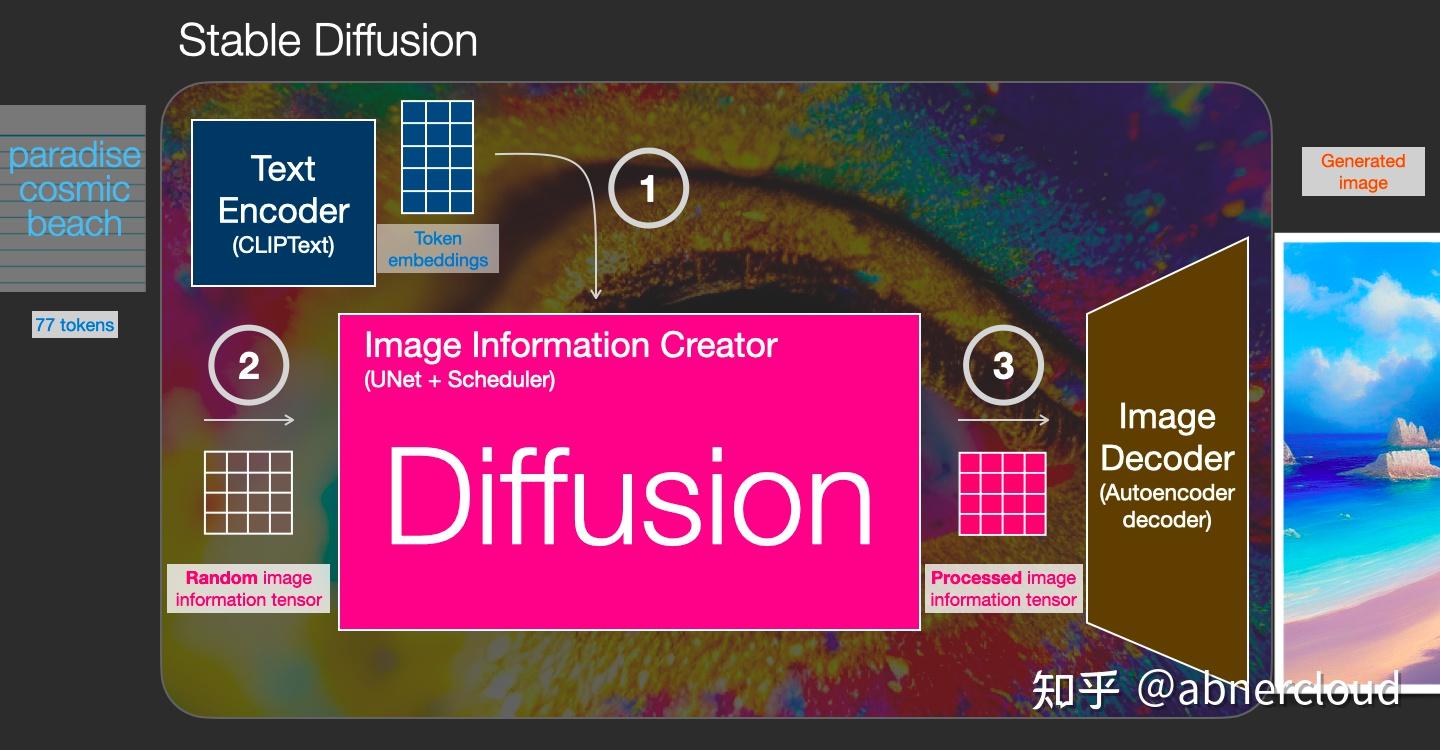This screenshot has width=1440, height=750.
Task: Select the Random image information tensor grid
Action: [248, 494]
